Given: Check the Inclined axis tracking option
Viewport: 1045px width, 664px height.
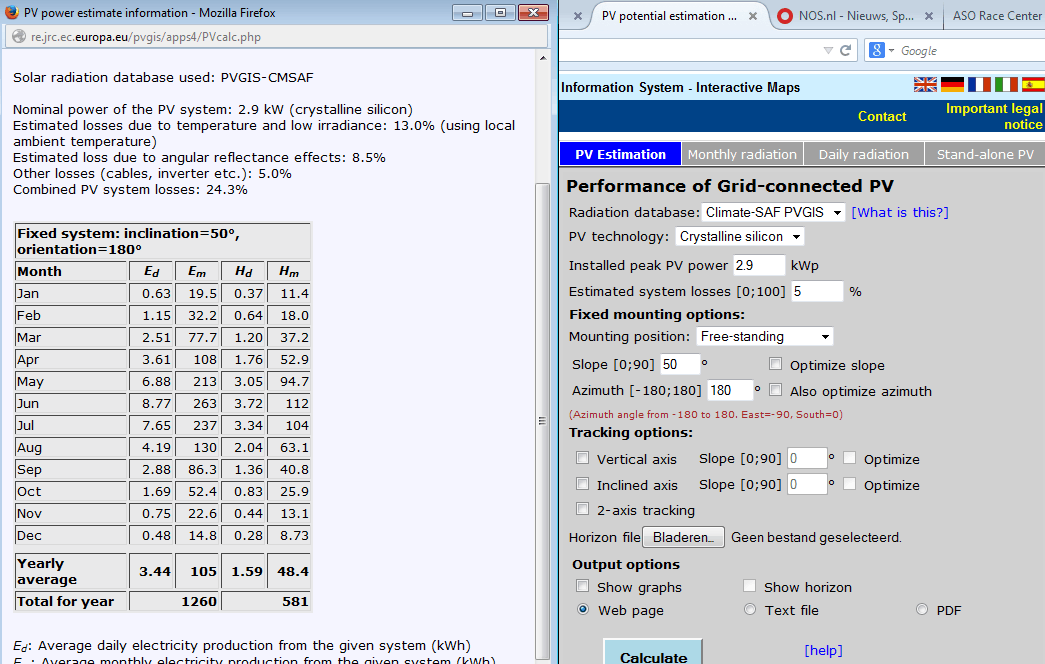Looking at the screenshot, I should 582,484.
